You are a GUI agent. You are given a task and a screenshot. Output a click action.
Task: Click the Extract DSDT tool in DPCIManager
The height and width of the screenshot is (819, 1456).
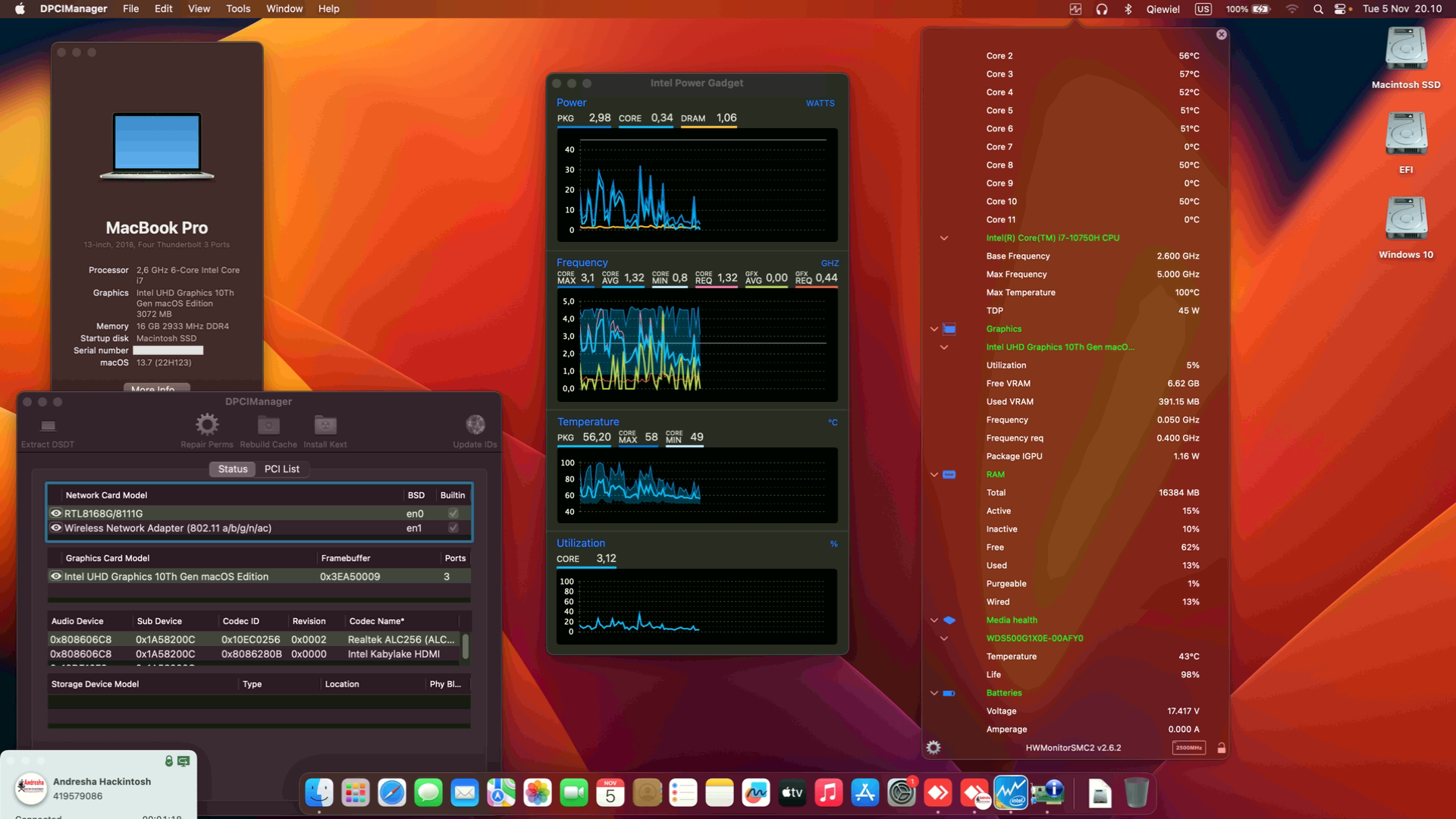pyautogui.click(x=48, y=425)
